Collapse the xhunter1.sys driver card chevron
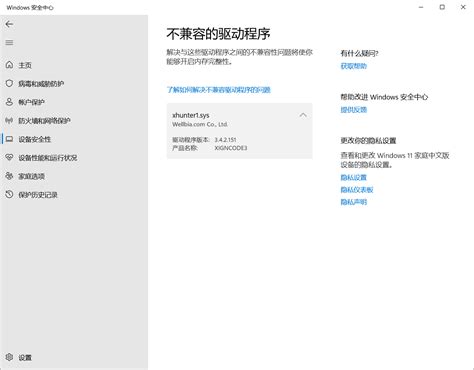The height and width of the screenshot is (370, 474). [x=303, y=115]
